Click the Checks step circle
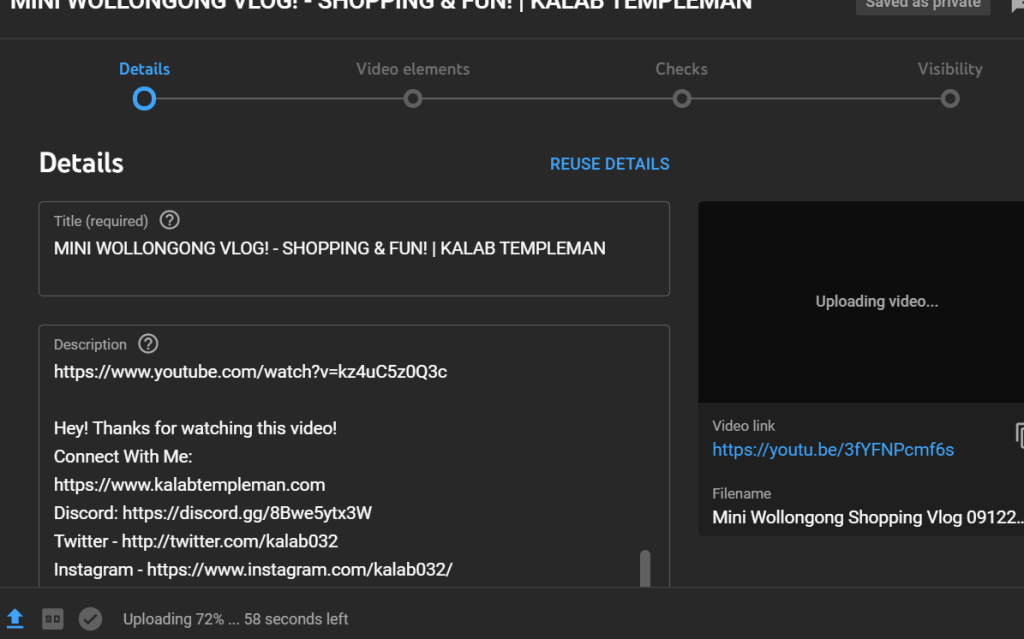The height and width of the screenshot is (639, 1024). tap(681, 99)
